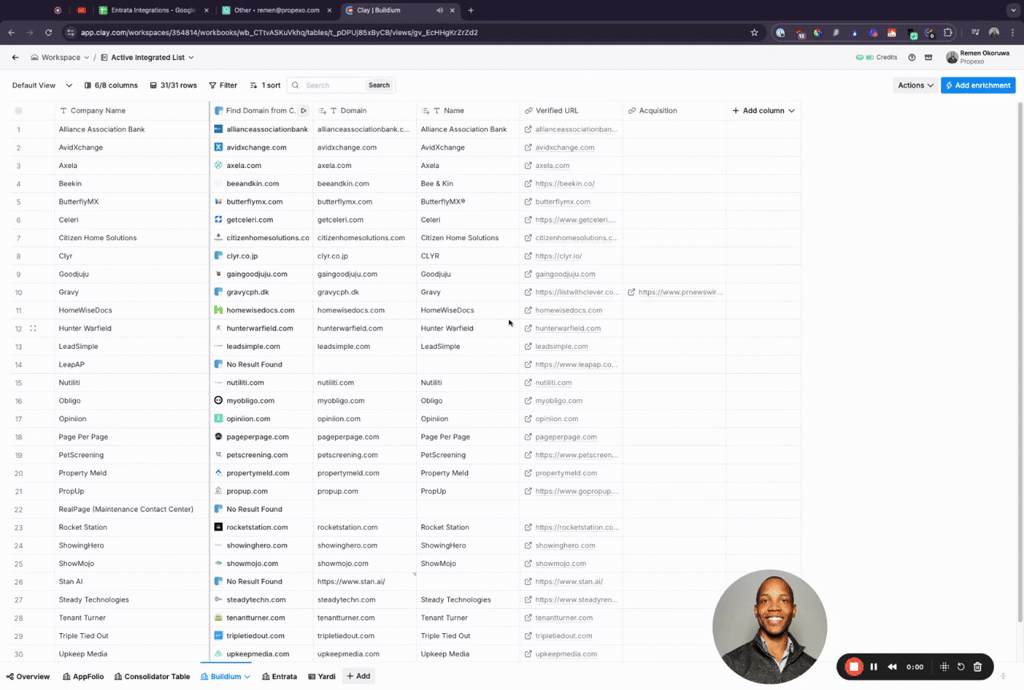Run the Find Domain column play button
Image resolution: width=1024 pixels, height=690 pixels.
click(x=303, y=111)
